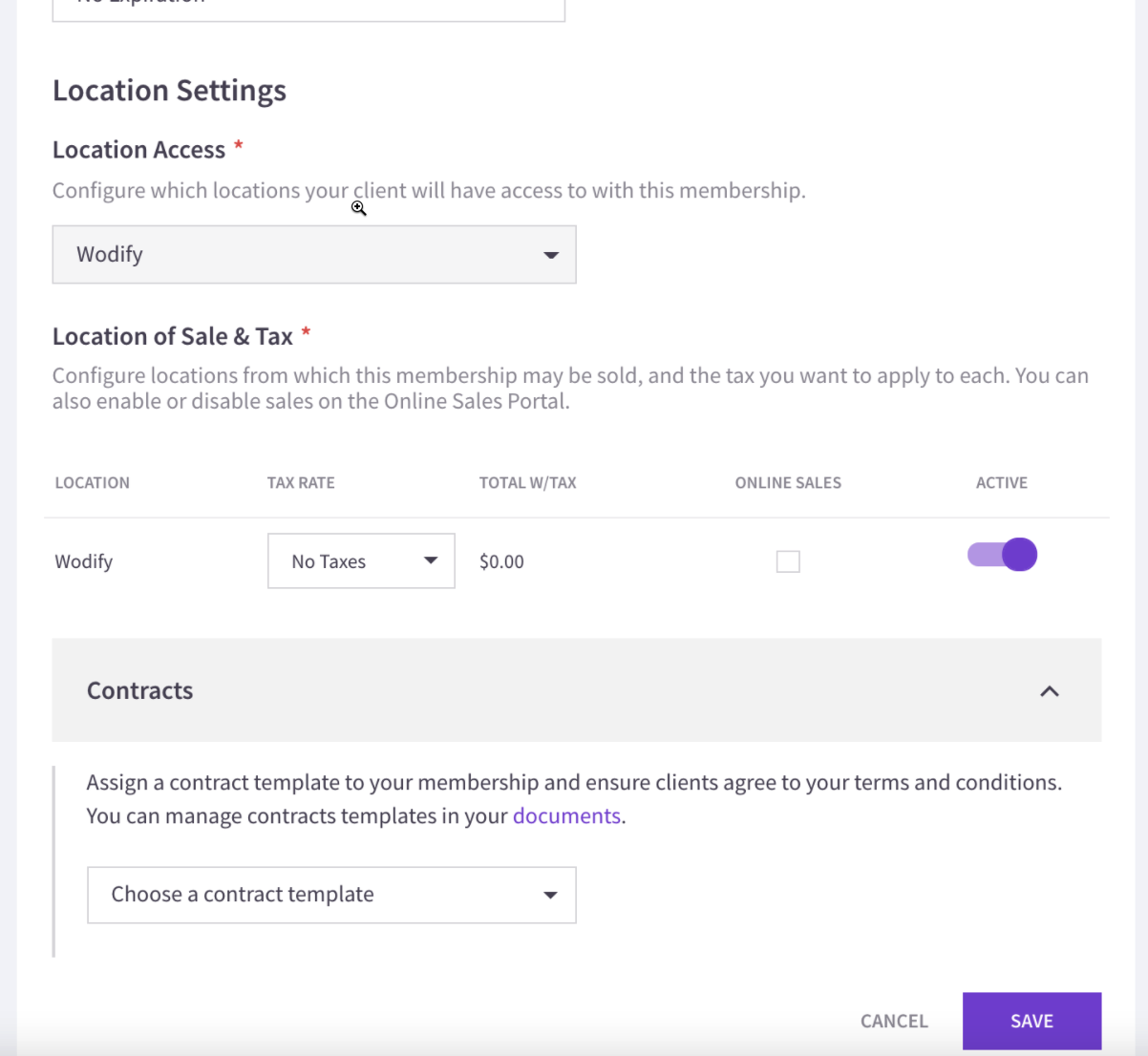Click the TAX RATE column header

pos(301,483)
